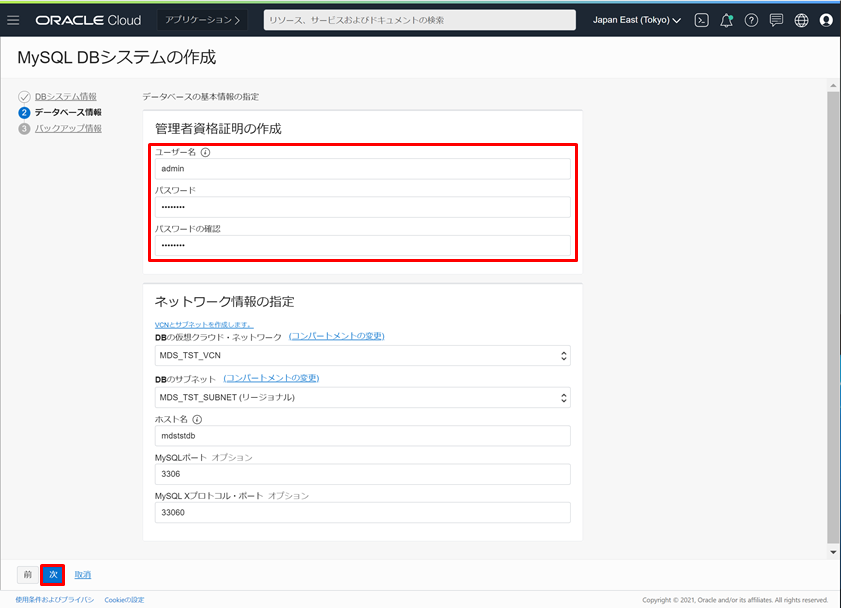The height and width of the screenshot is (608, 841).
Task: Click the 取消 cancel link
Action: (x=83, y=575)
